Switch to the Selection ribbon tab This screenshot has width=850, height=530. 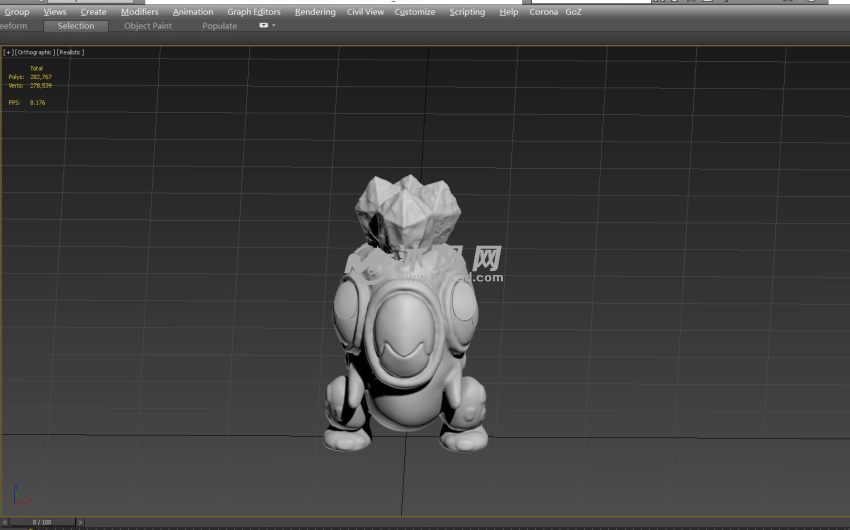(x=76, y=26)
